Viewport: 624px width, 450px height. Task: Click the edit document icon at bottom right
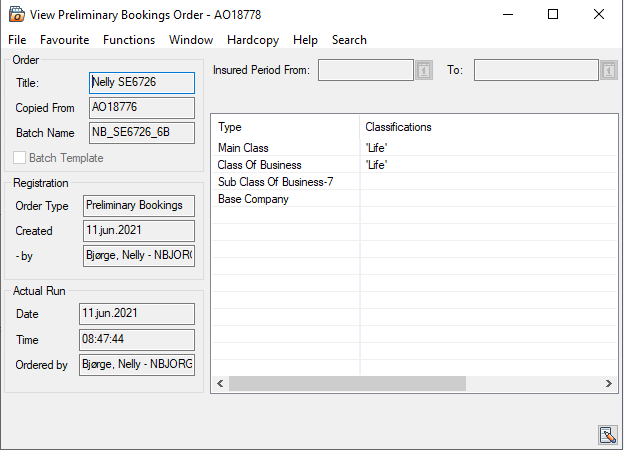[x=606, y=434]
